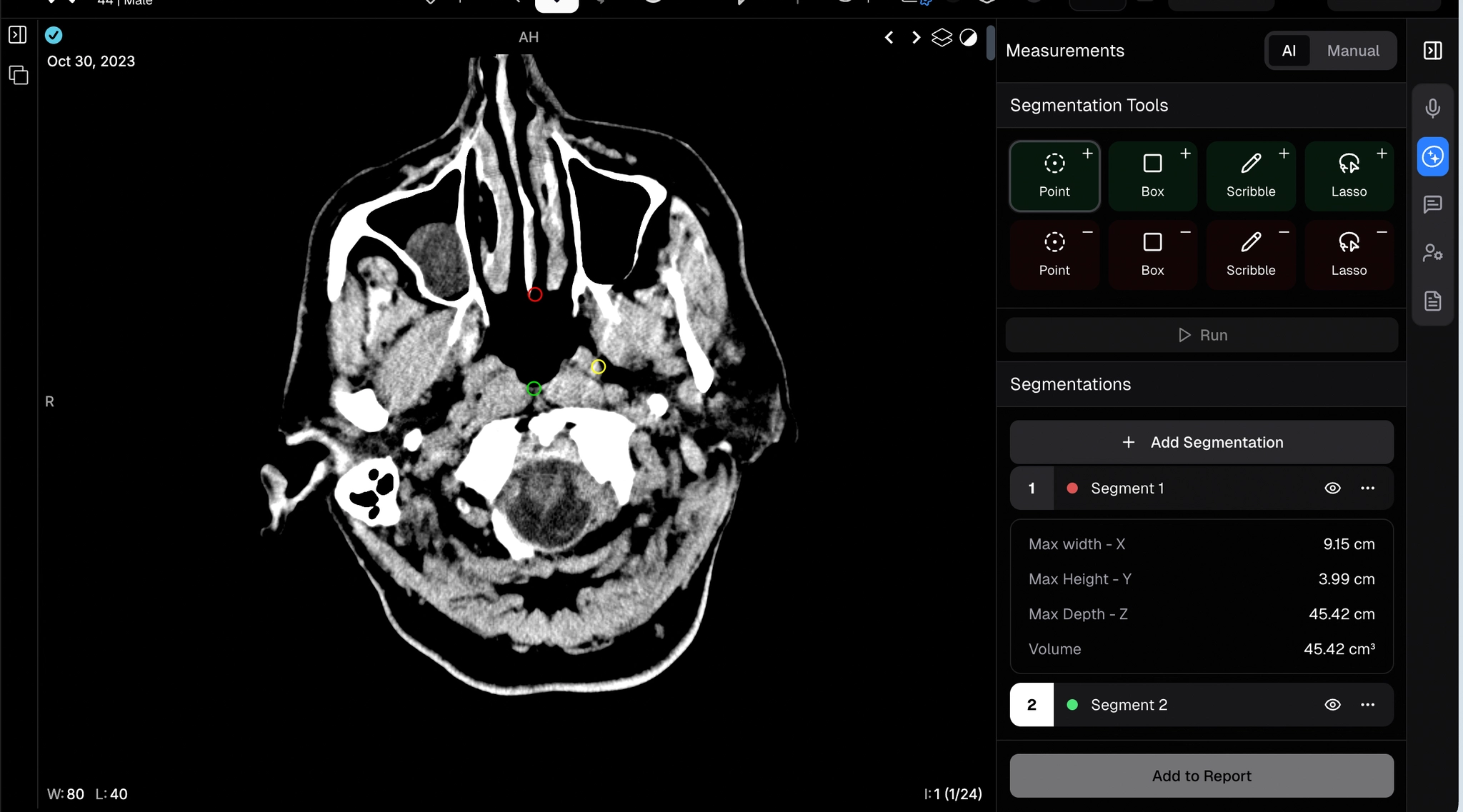
Task: Click the Max width - X value 9.15 cm
Action: point(1349,544)
